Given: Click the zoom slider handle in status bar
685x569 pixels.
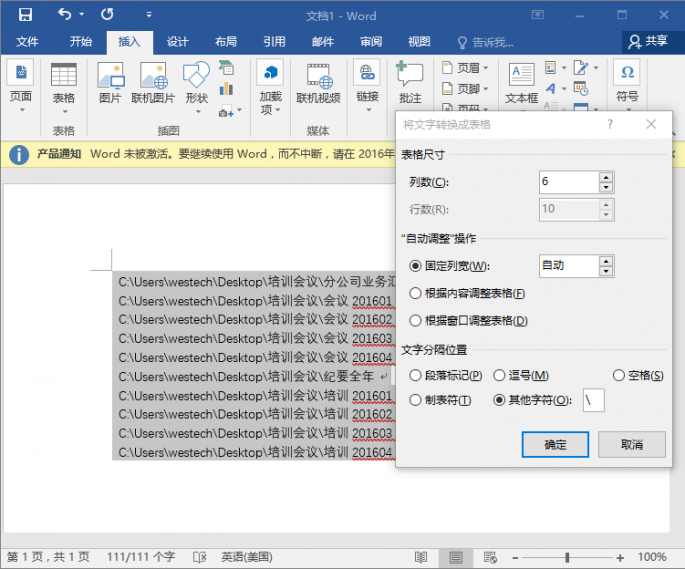Looking at the screenshot, I should [567, 557].
